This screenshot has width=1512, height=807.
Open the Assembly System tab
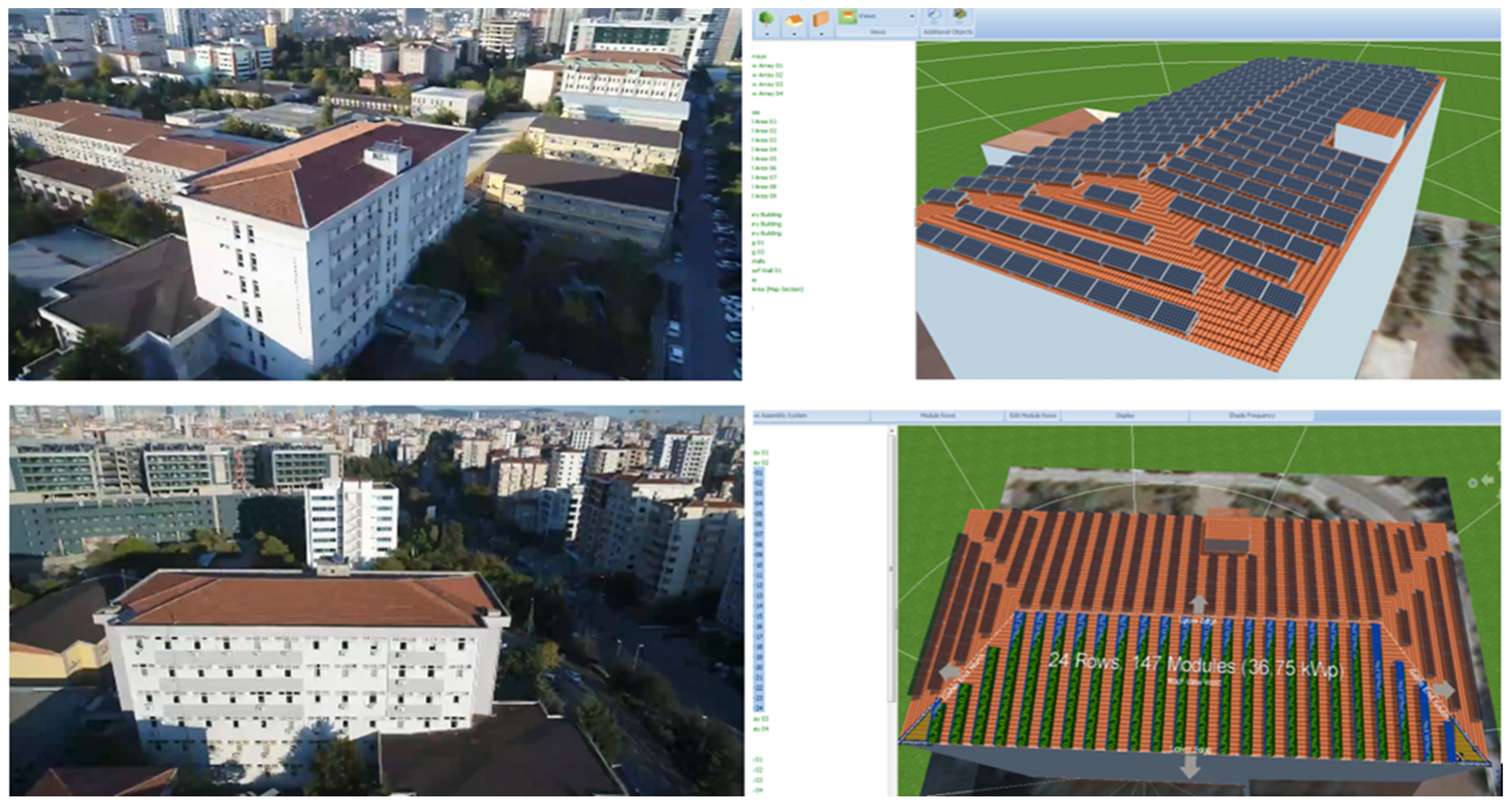780,416
